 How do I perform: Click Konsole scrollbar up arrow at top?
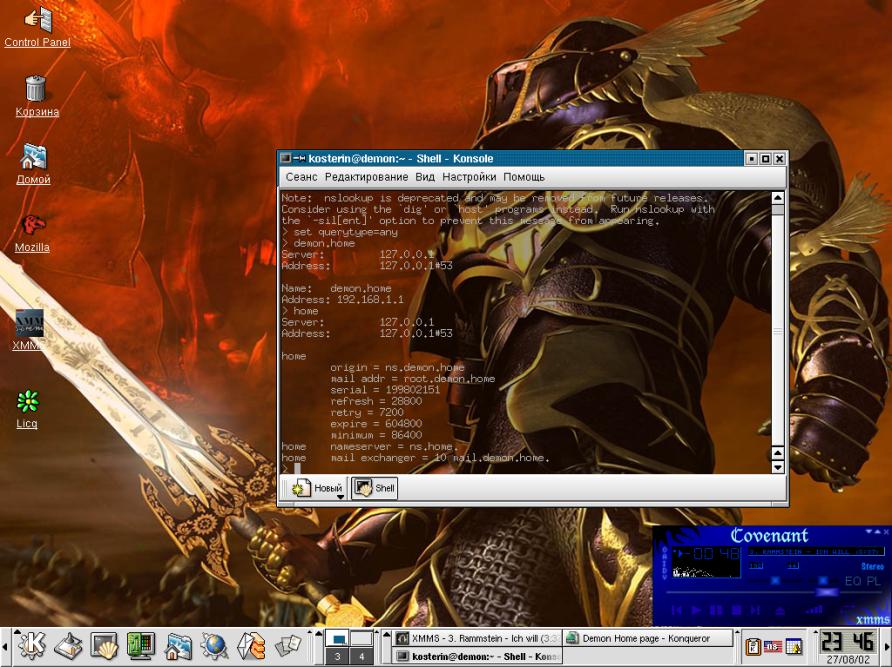tap(778, 198)
